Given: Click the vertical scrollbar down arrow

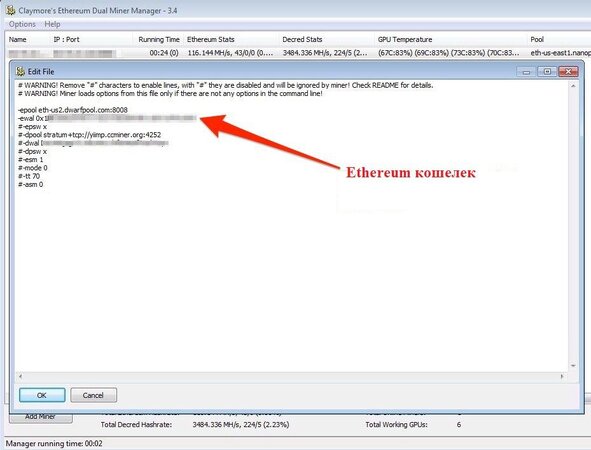Looking at the screenshot, I should (573, 366).
